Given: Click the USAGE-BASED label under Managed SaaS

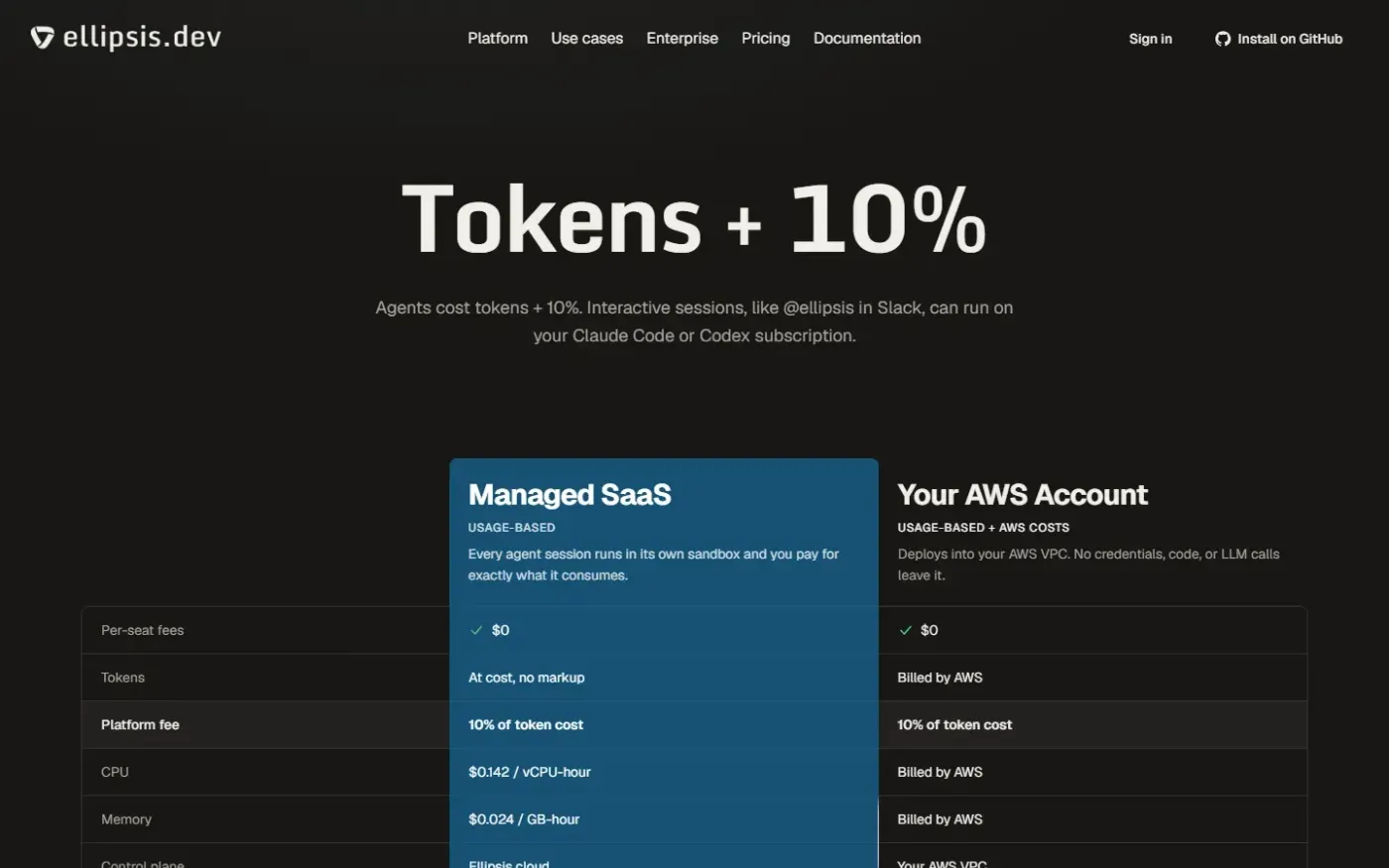Looking at the screenshot, I should coord(512,528).
